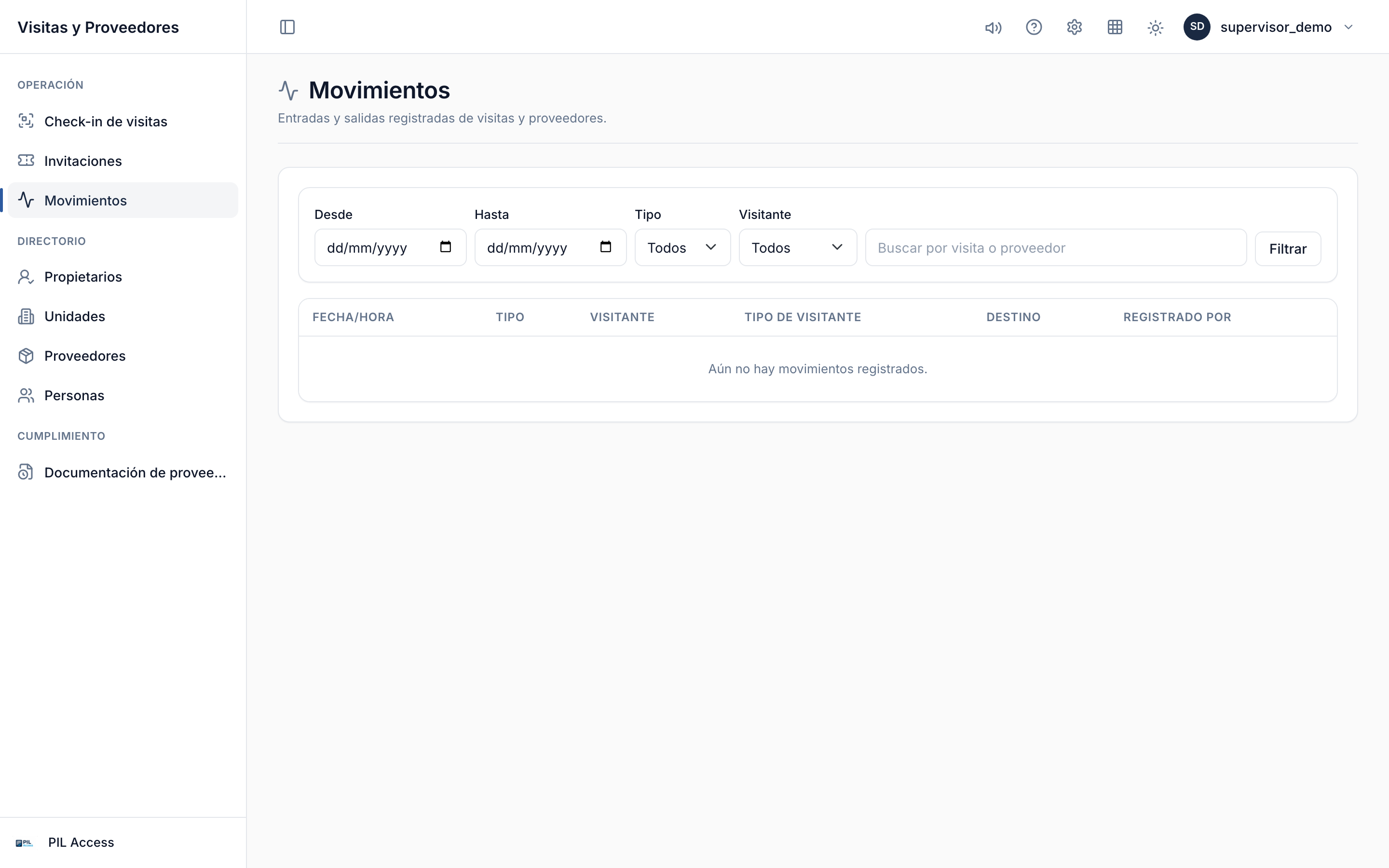This screenshot has height=868, width=1389.
Task: Click the sound announcements speaker icon
Action: pos(993,27)
